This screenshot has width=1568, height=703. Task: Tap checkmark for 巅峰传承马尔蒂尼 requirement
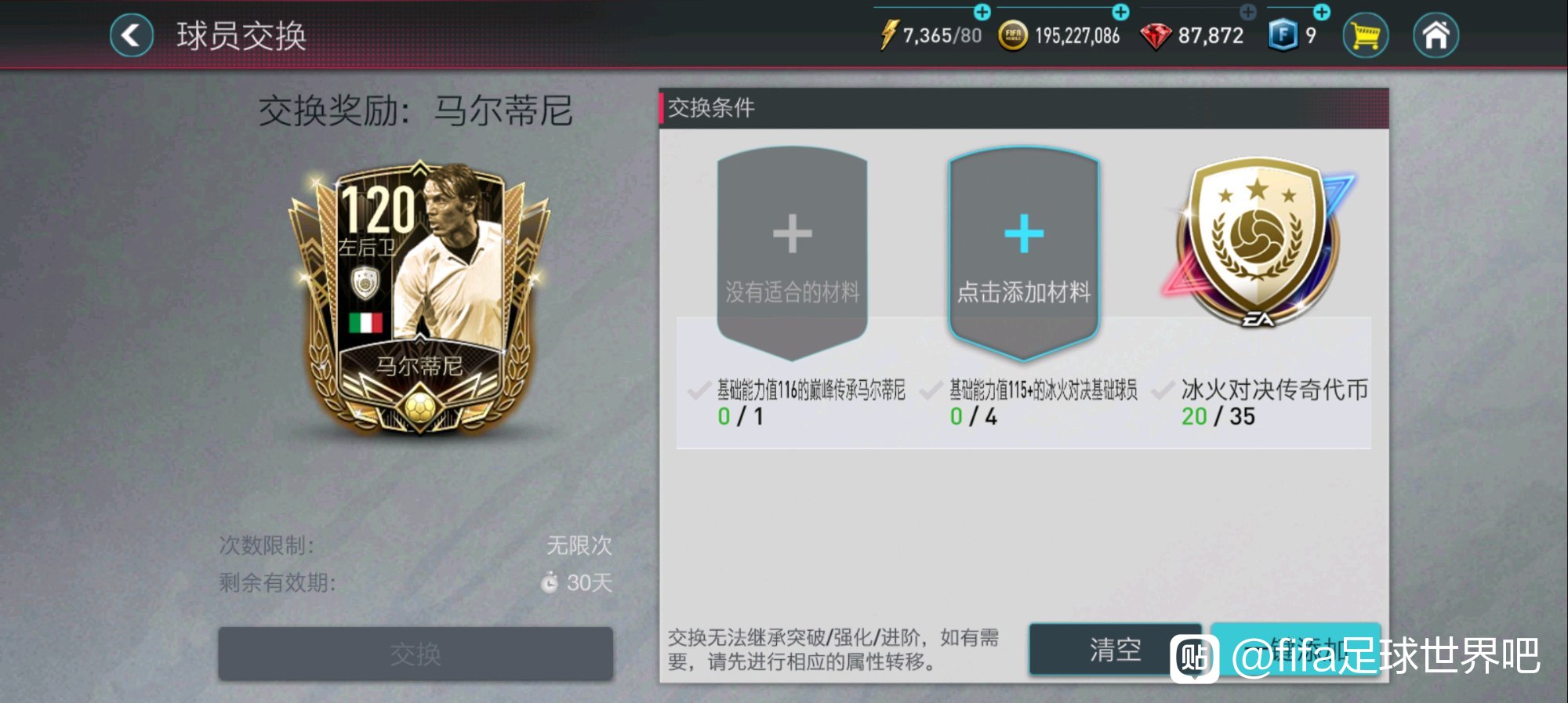point(699,390)
